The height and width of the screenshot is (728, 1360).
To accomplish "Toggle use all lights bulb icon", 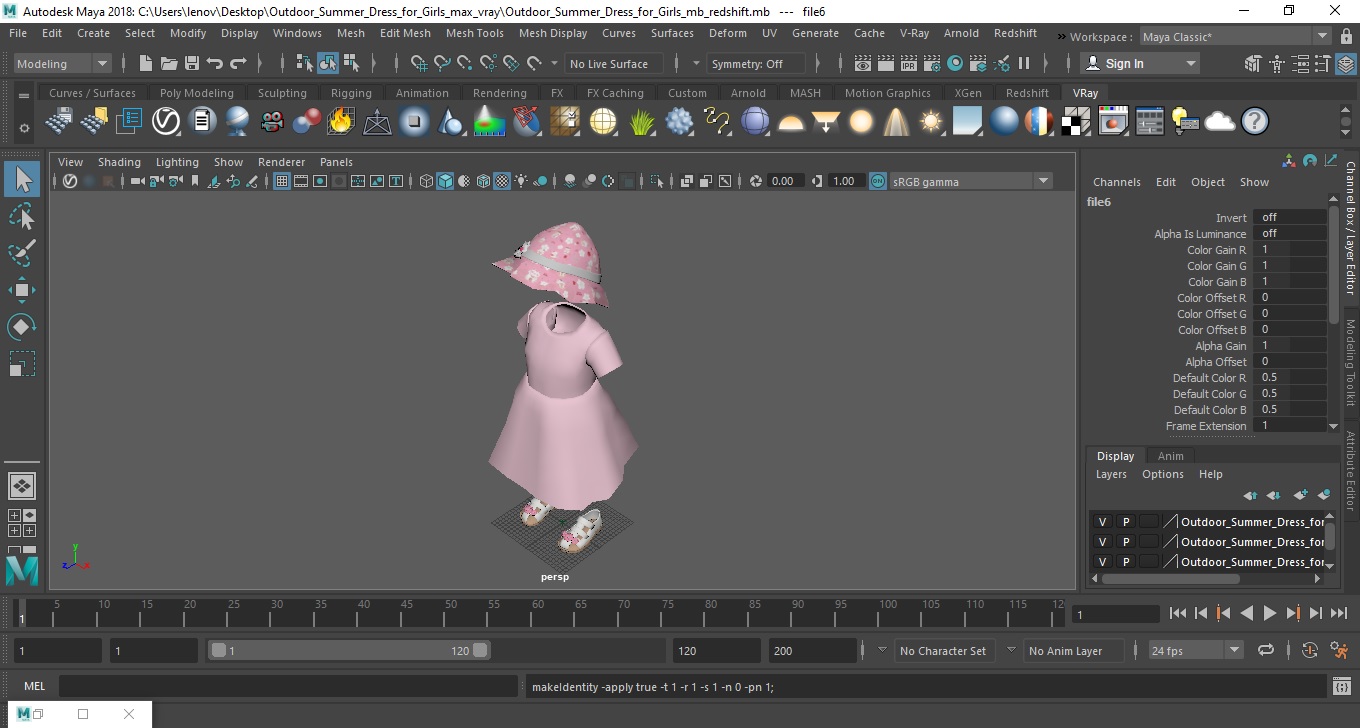I will click(x=521, y=181).
